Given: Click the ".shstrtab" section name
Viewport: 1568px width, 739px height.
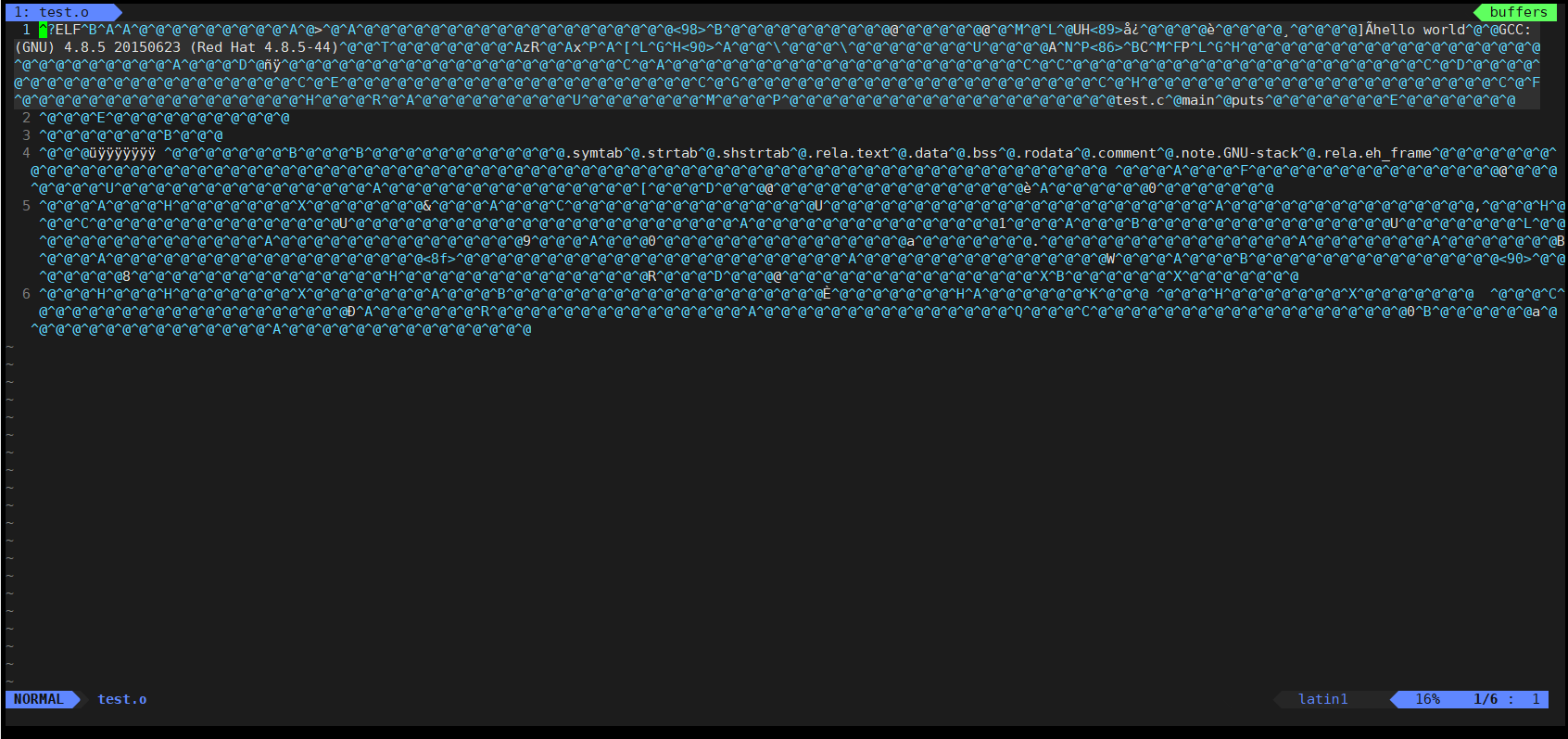Looking at the screenshot, I should (752, 153).
